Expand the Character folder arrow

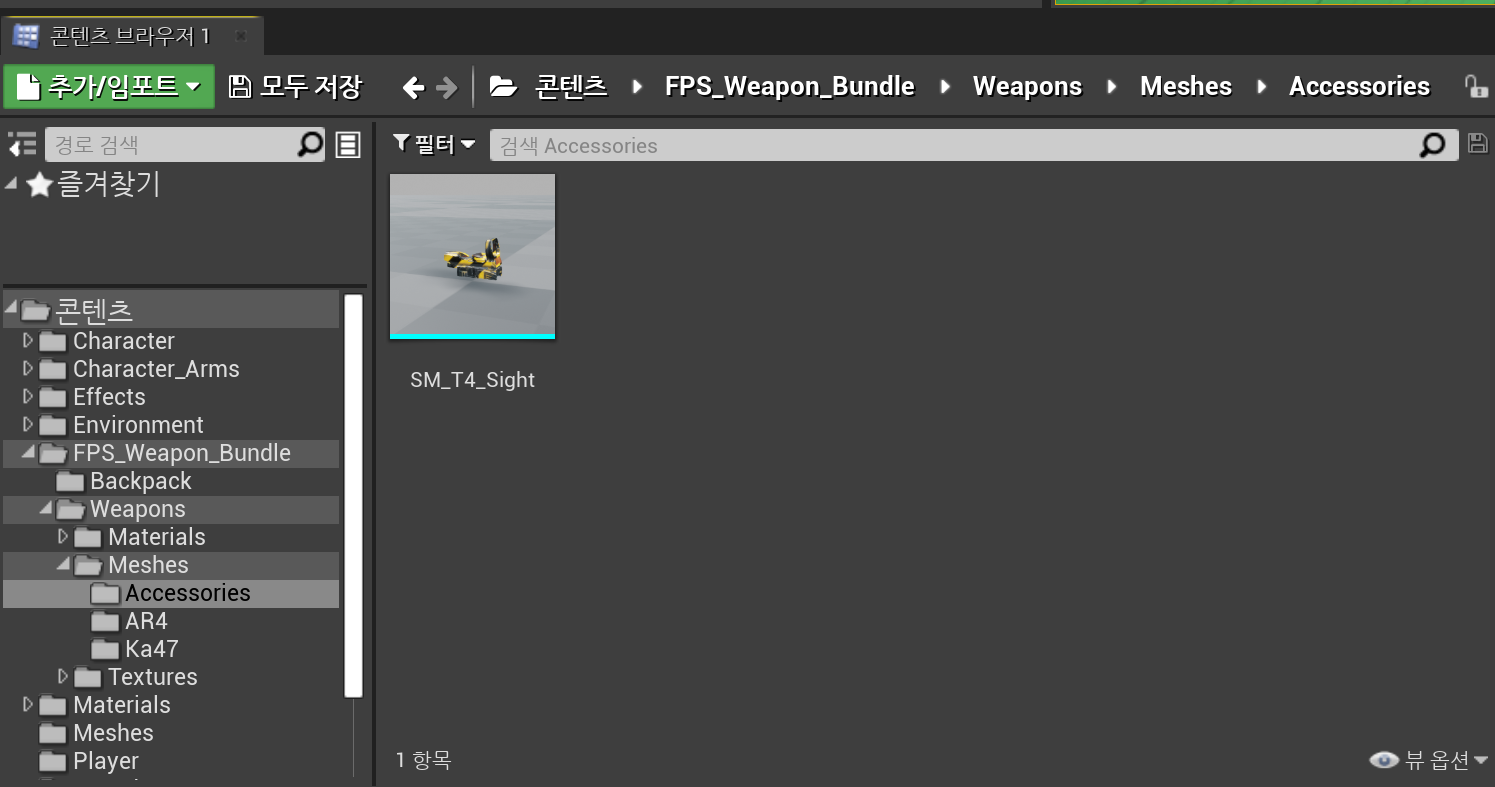[28, 341]
